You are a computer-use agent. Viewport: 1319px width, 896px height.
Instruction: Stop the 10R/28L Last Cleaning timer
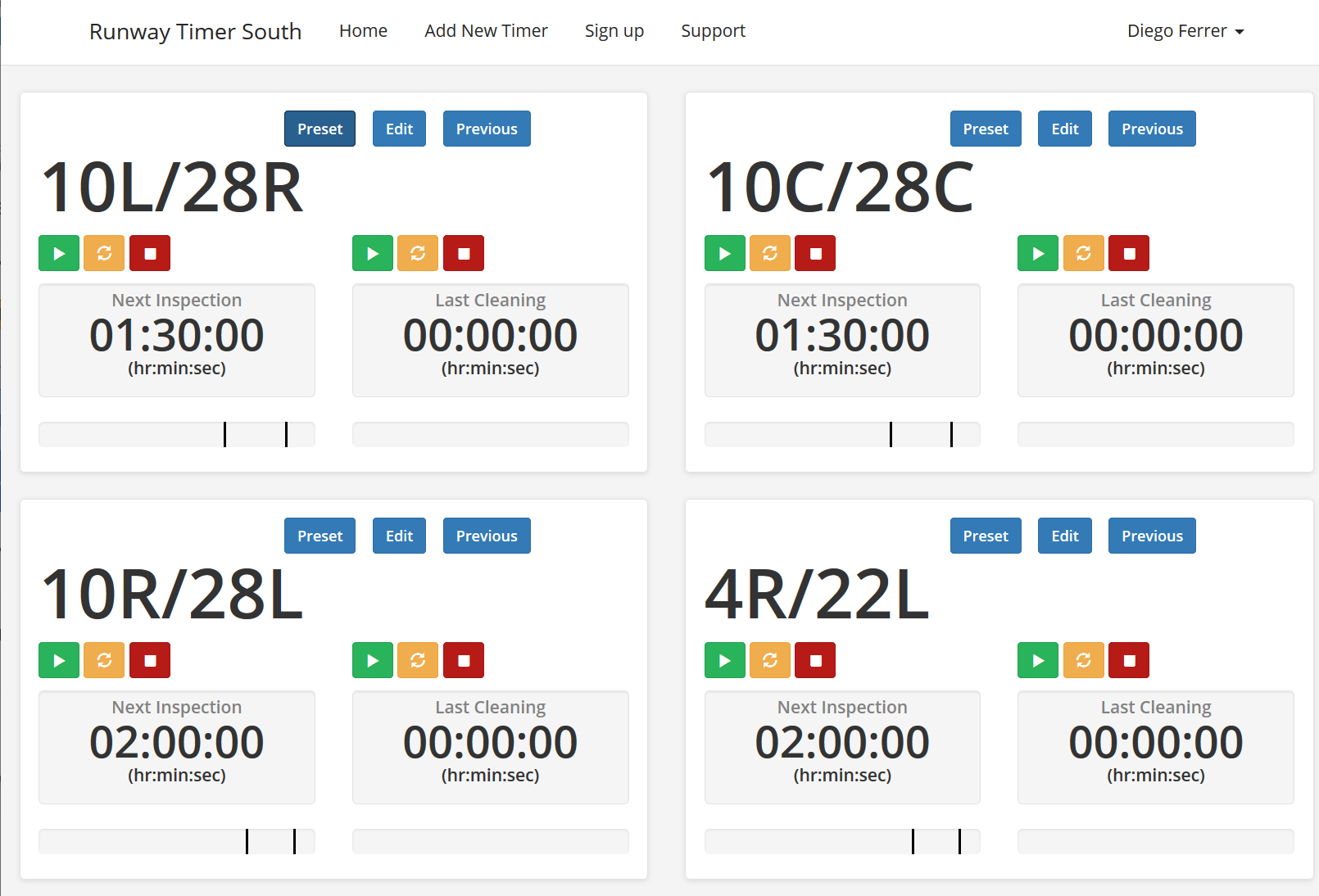[x=464, y=660]
